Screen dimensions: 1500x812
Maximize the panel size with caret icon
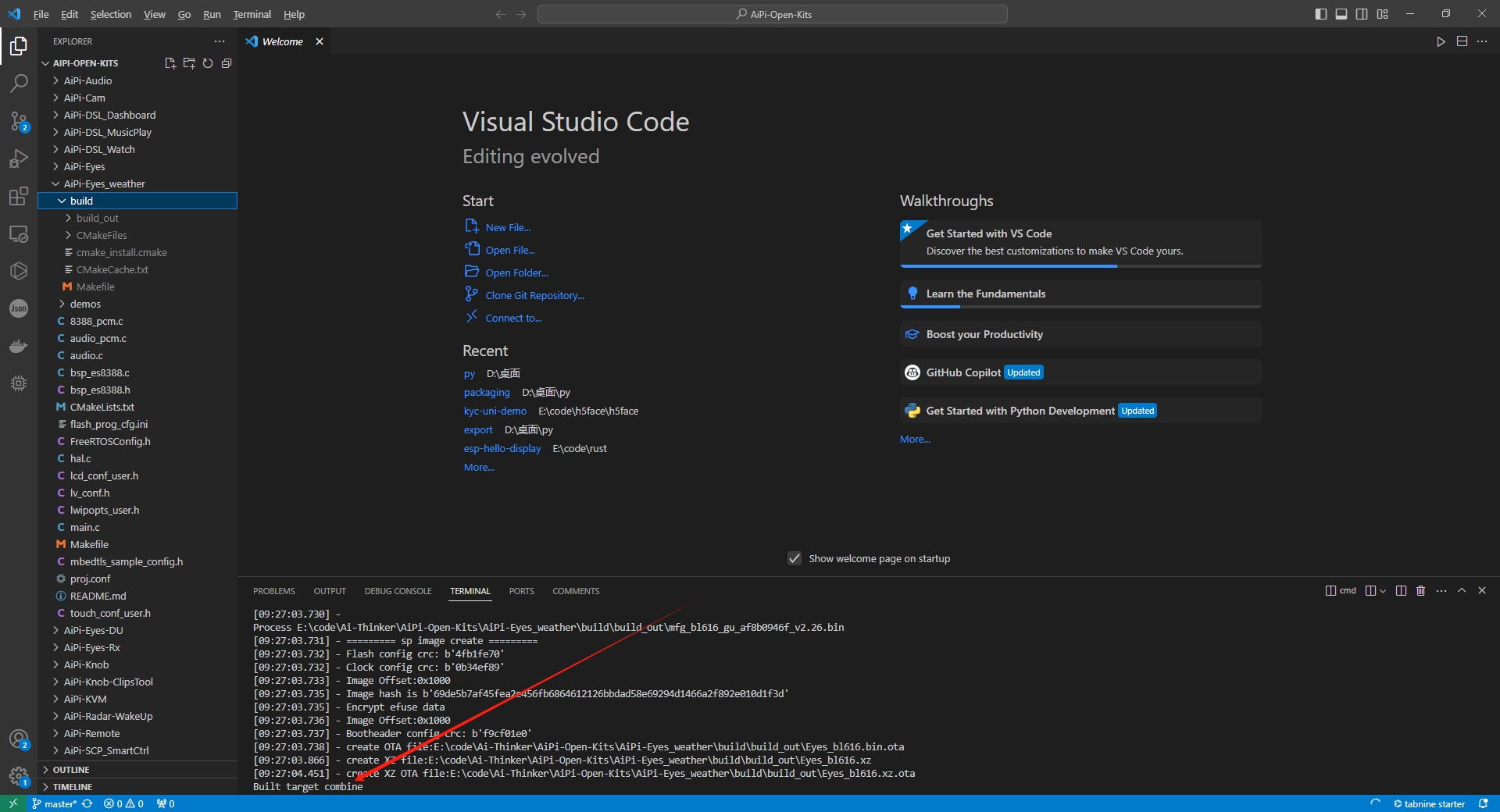coord(1462,591)
